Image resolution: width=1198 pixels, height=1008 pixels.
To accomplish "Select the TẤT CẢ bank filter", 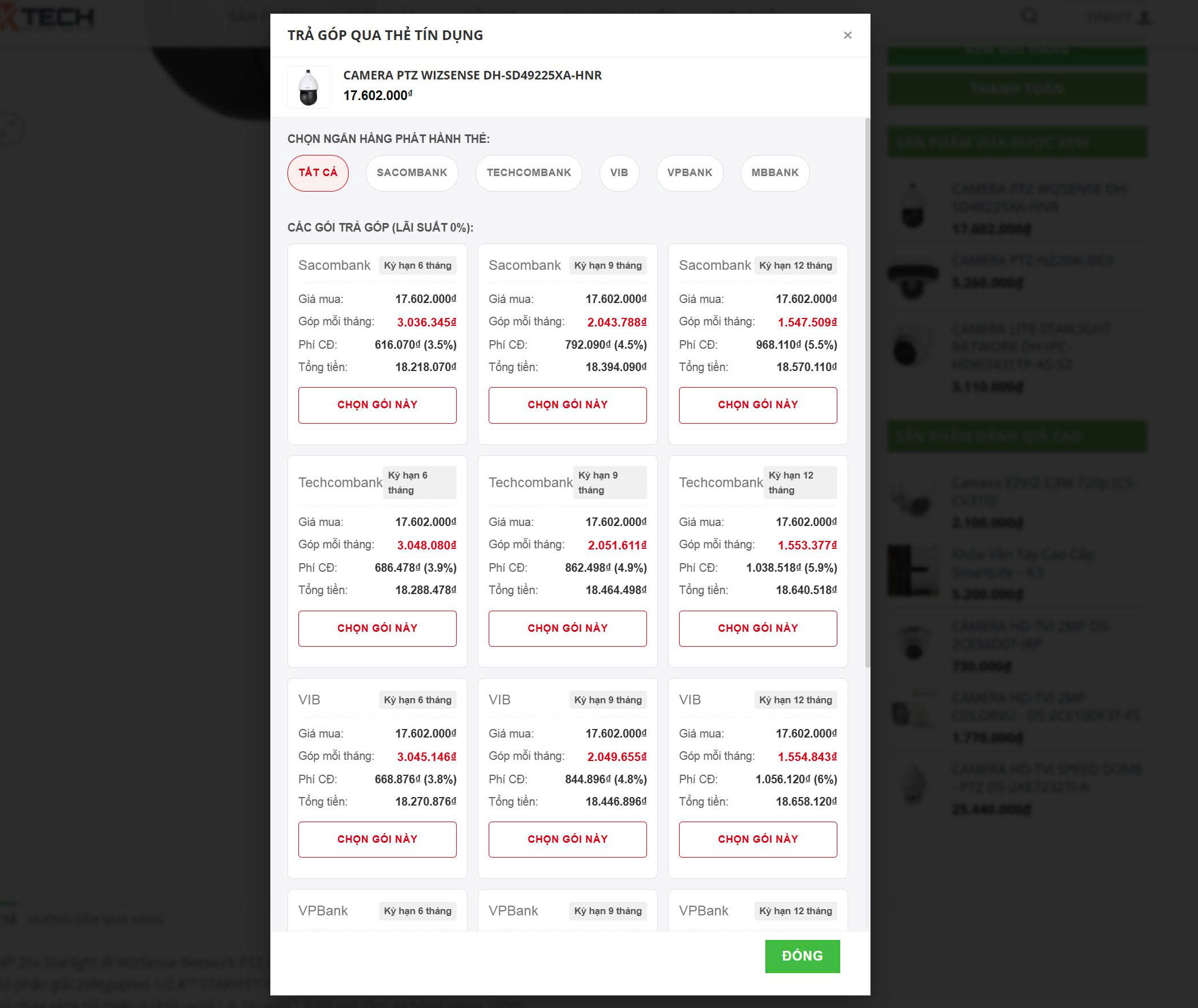I will [x=318, y=173].
